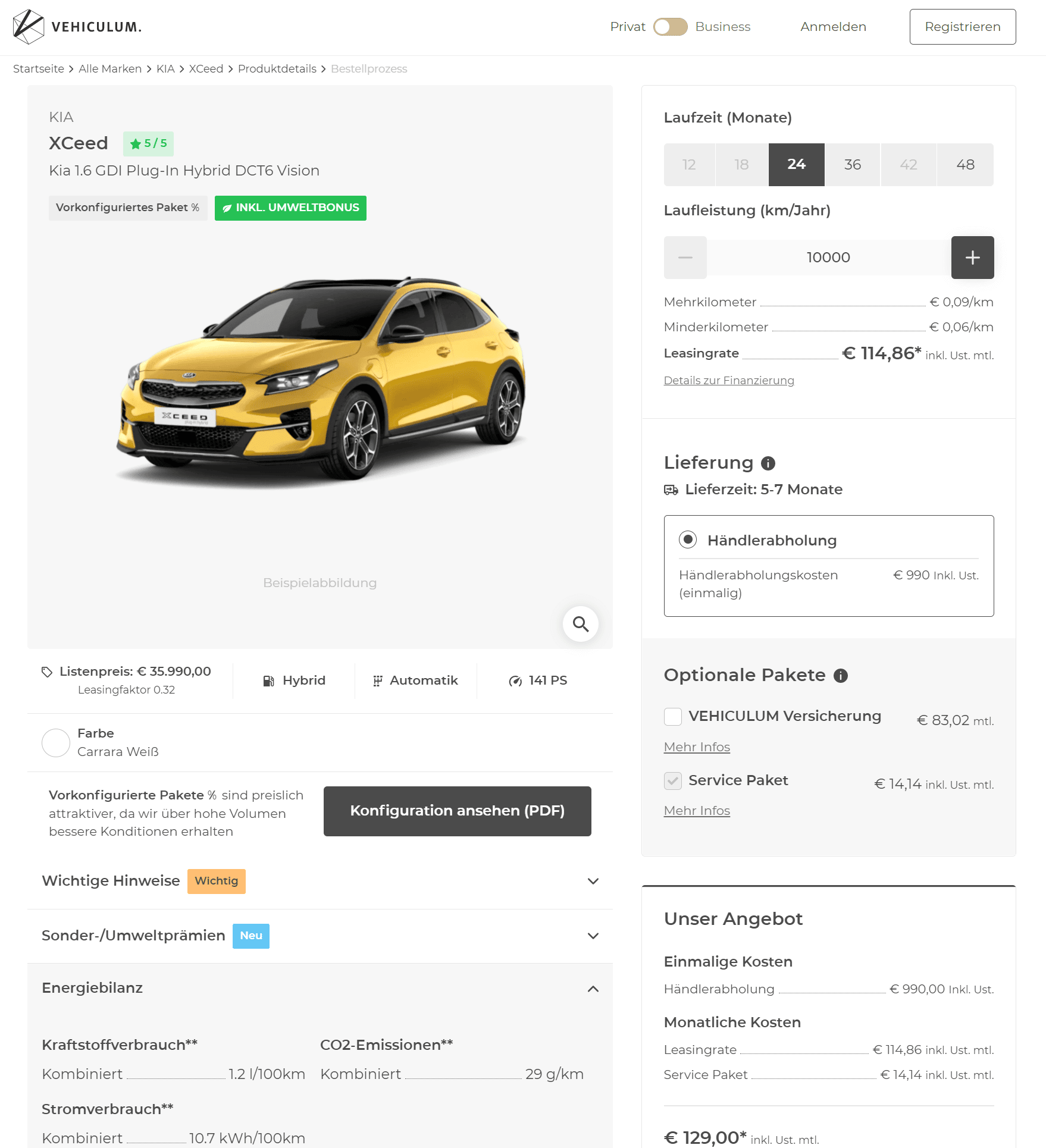The height and width of the screenshot is (1148, 1046).
Task: Click the Vorkonfiguriertes Paket badge
Action: tap(128, 208)
